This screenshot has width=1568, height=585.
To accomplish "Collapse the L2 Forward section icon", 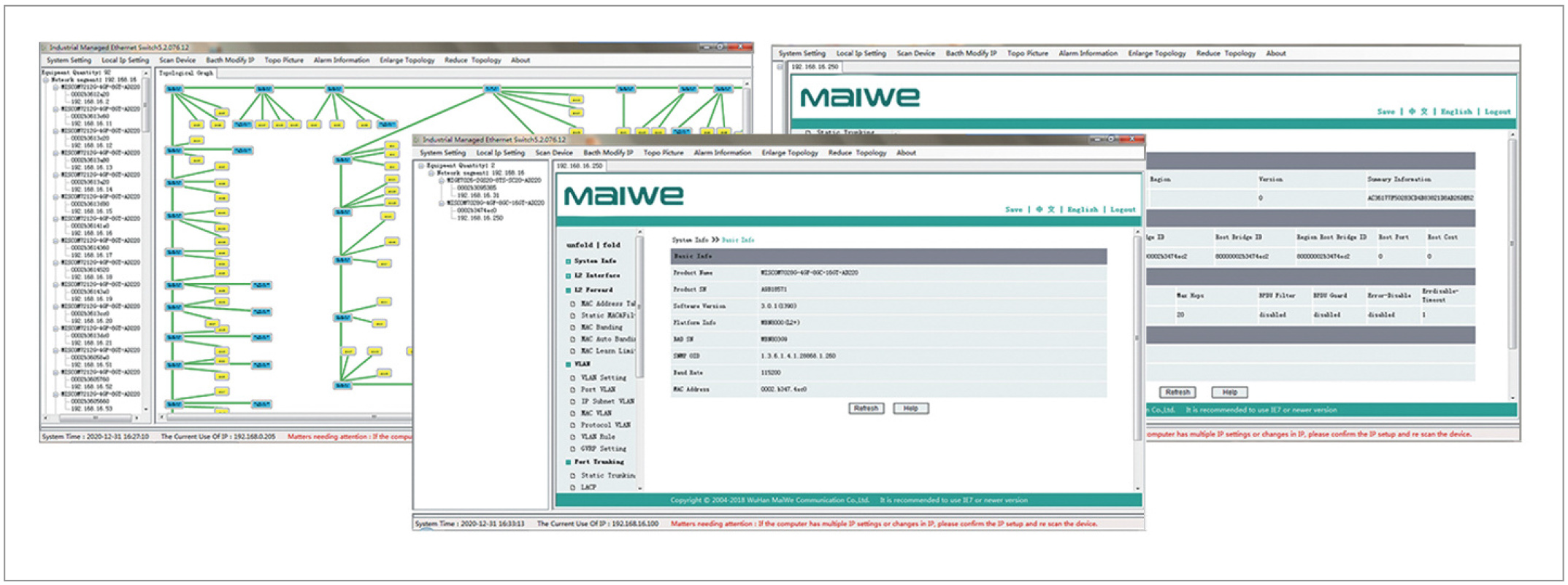I will tap(568, 290).
